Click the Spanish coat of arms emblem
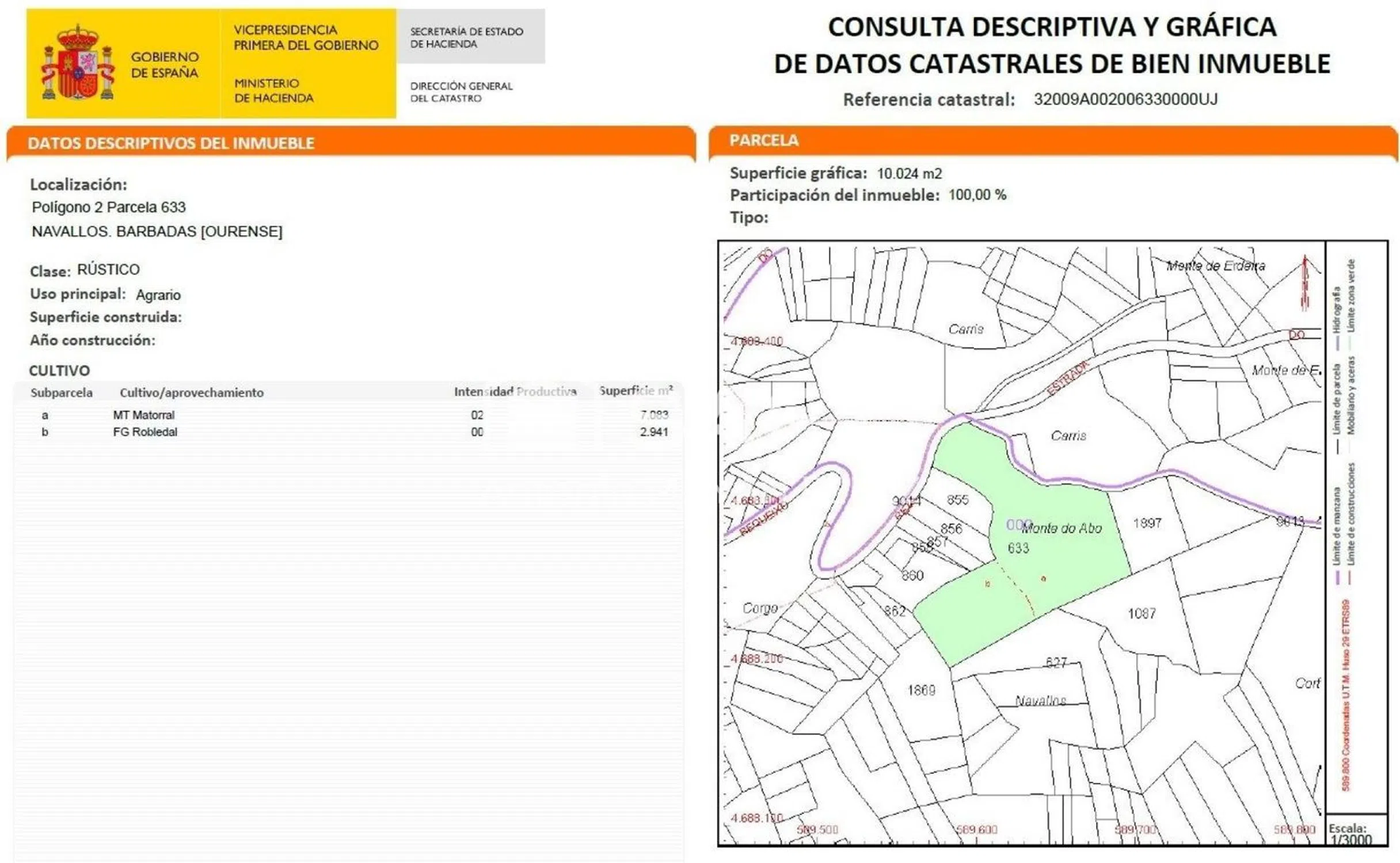The image size is (1400, 863). click(x=78, y=63)
